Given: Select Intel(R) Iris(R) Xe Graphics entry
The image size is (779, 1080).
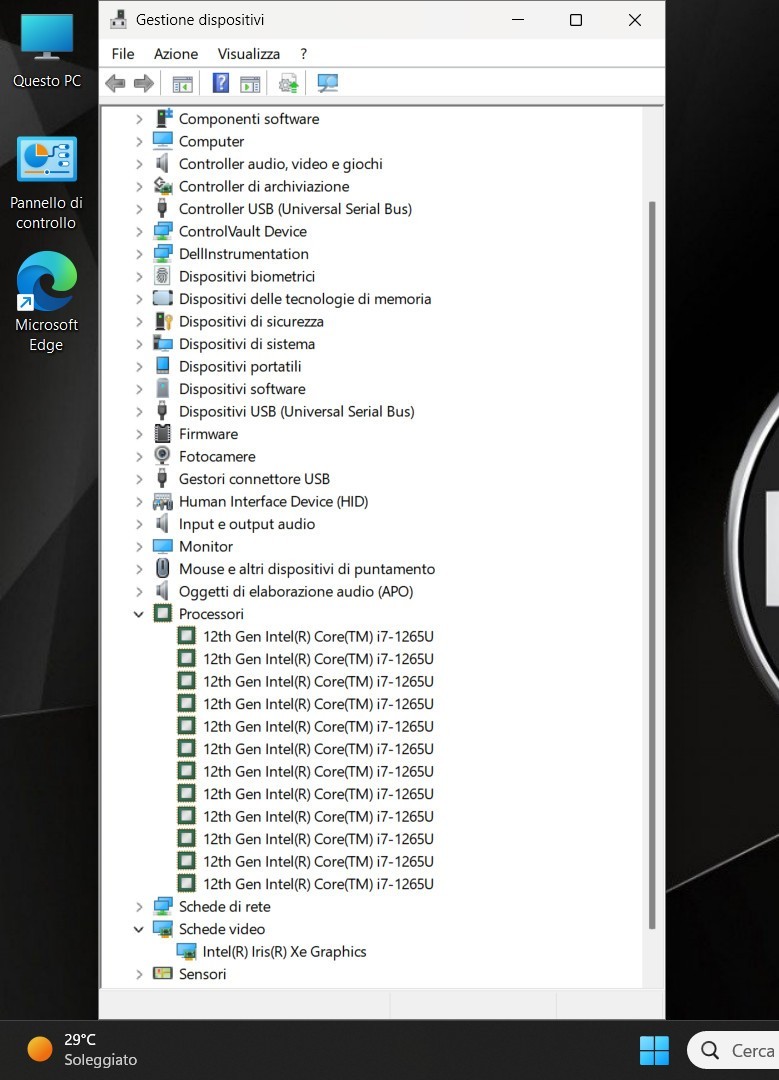Looking at the screenshot, I should point(284,951).
